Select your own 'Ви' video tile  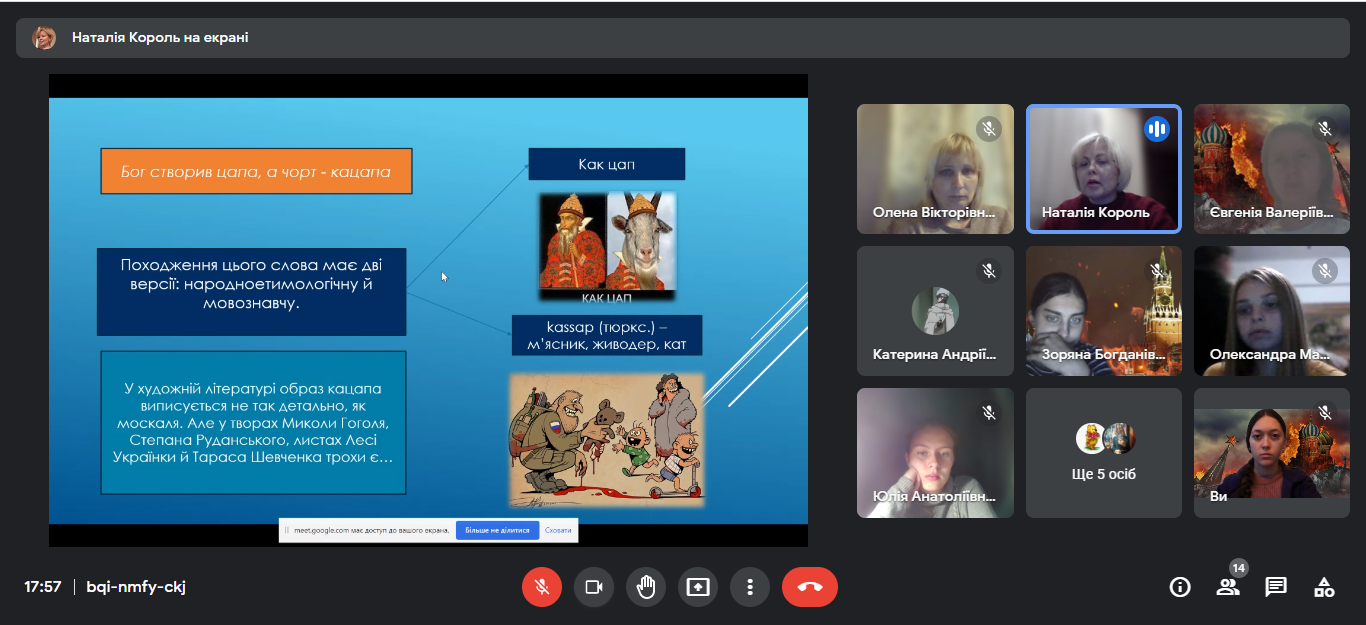(x=1272, y=453)
